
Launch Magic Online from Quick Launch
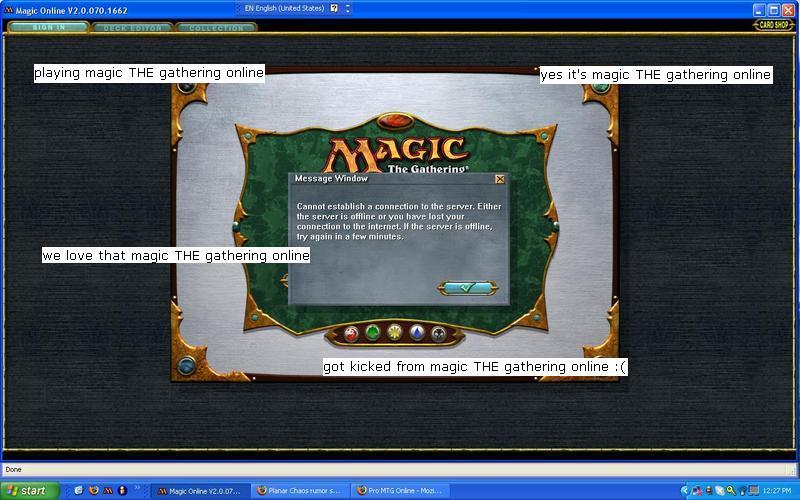click(x=108, y=491)
